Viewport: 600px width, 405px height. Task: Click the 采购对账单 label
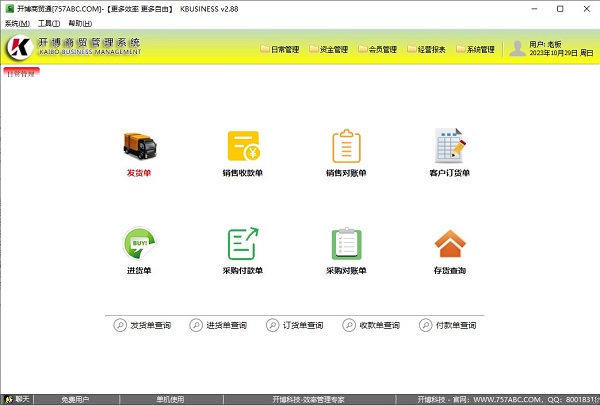click(346, 271)
